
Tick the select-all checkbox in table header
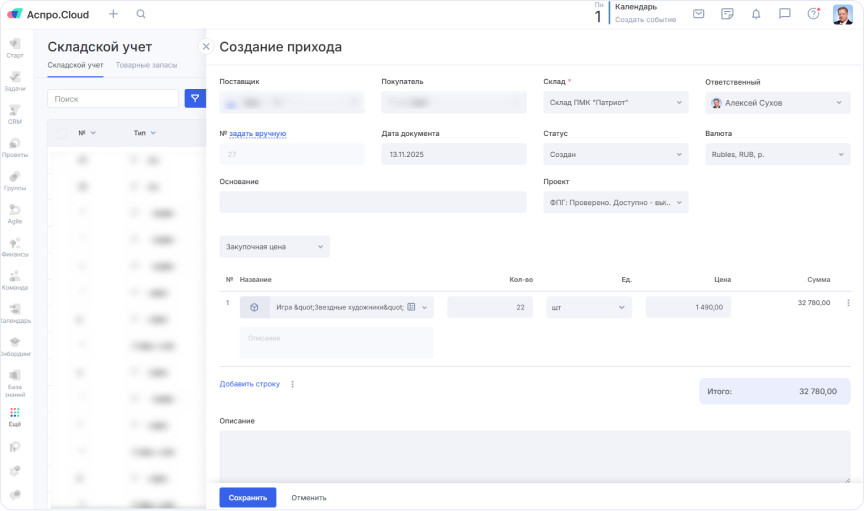(x=61, y=133)
